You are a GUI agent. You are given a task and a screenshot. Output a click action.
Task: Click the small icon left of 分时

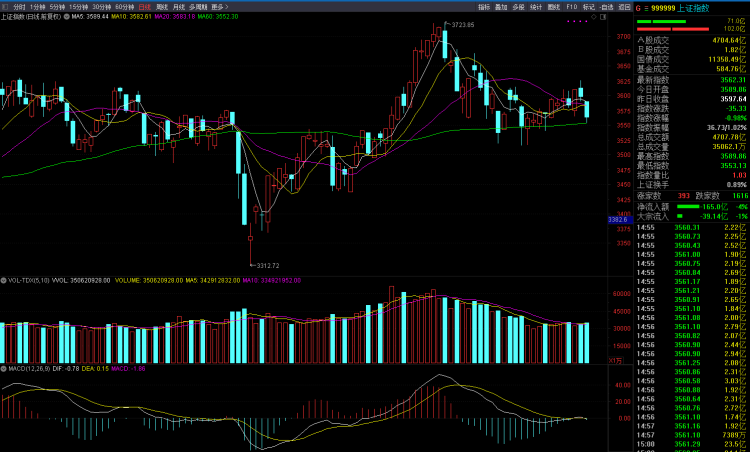point(5,7)
